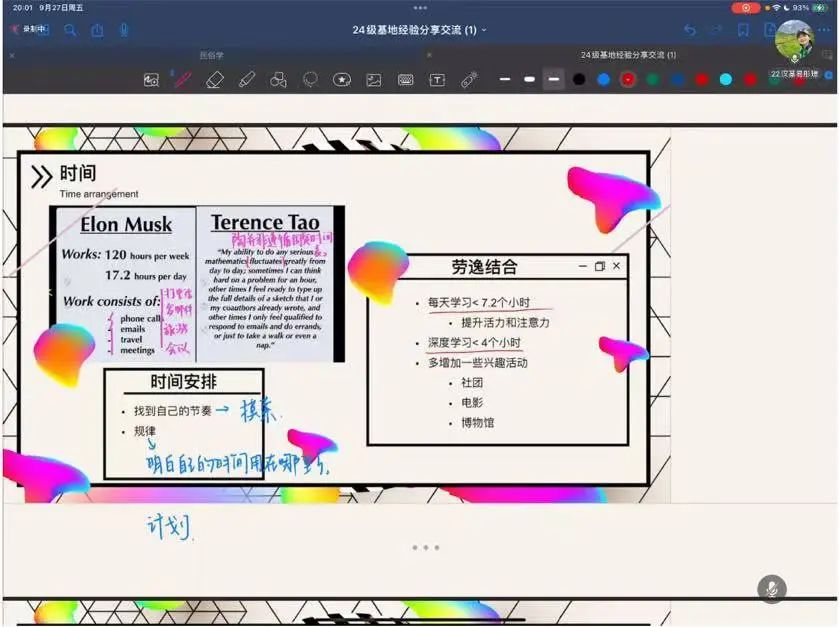Viewport: 839px width, 627px height.
Task: Select the text box tool
Action: click(x=437, y=80)
